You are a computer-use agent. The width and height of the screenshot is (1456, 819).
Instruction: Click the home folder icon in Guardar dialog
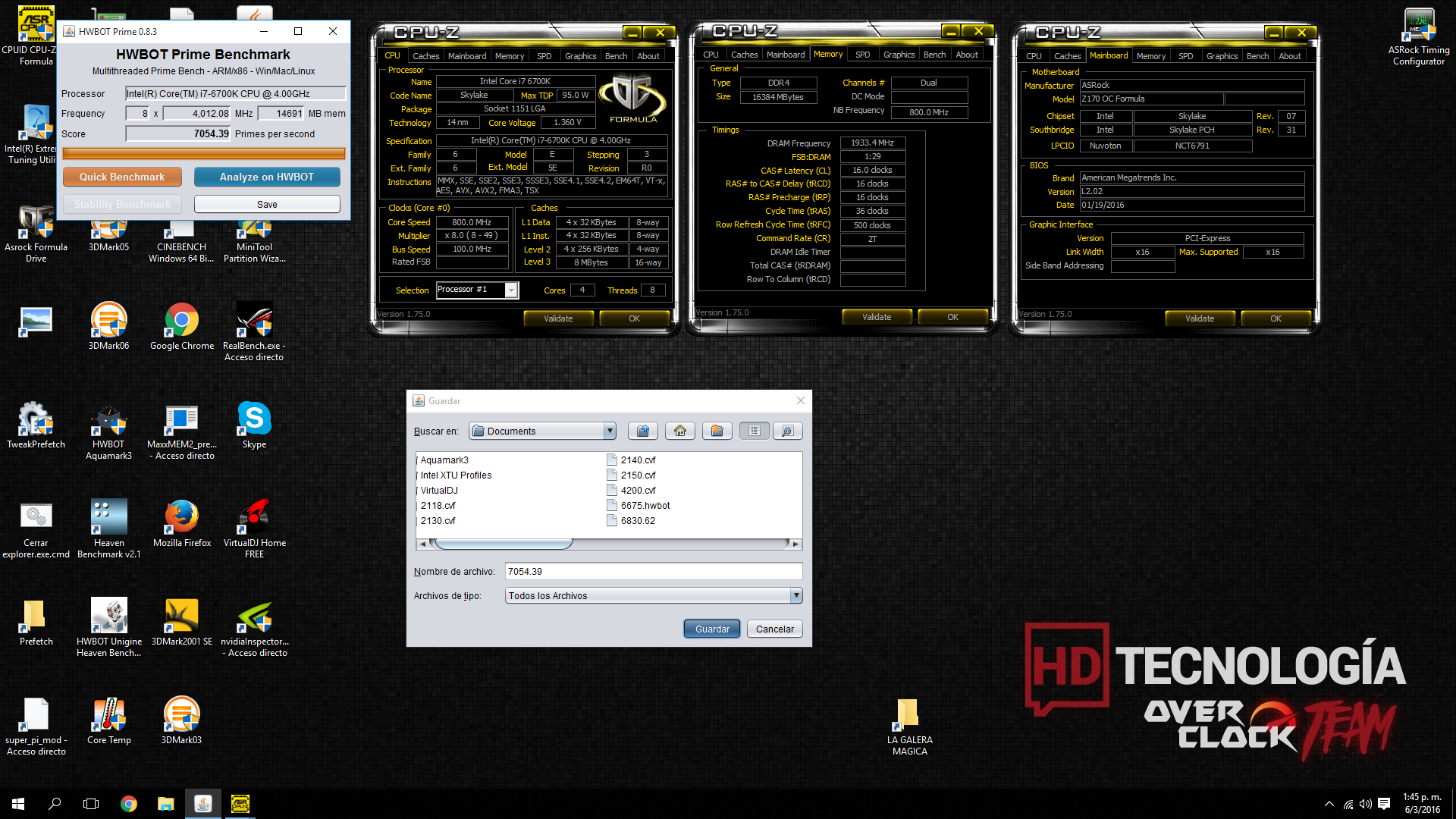tap(680, 431)
